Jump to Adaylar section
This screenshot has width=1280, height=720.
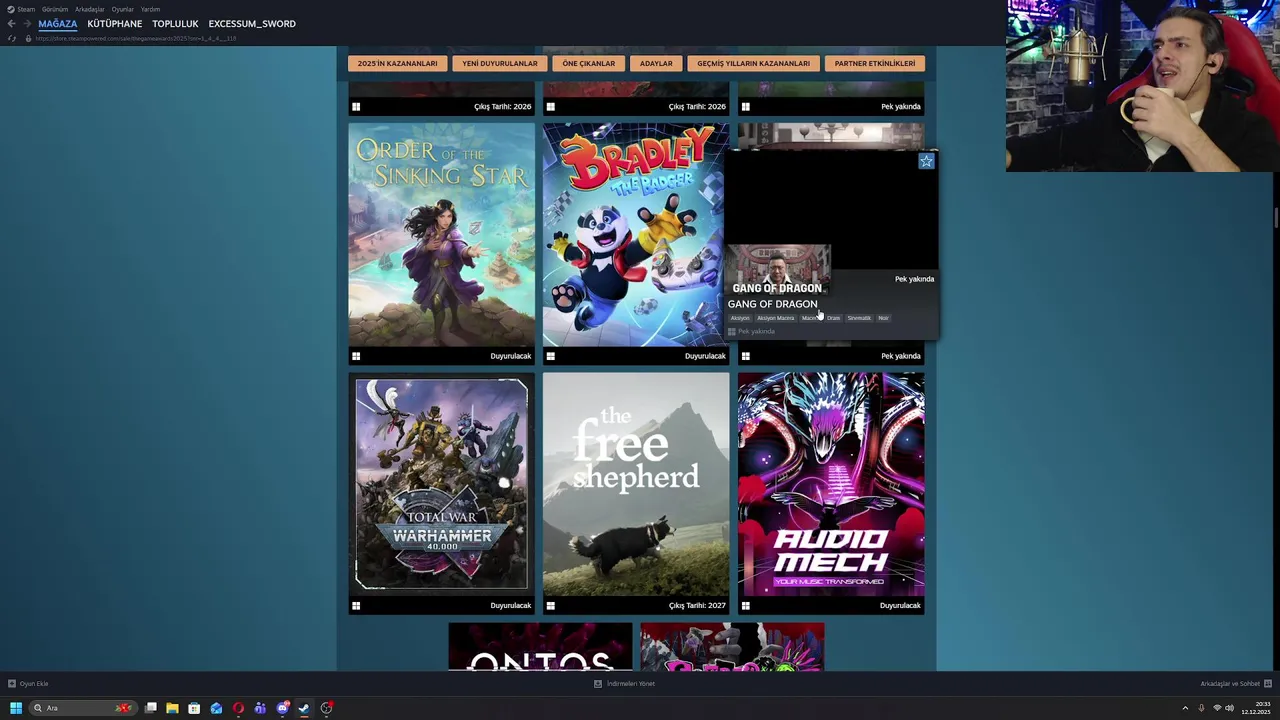pos(656,63)
